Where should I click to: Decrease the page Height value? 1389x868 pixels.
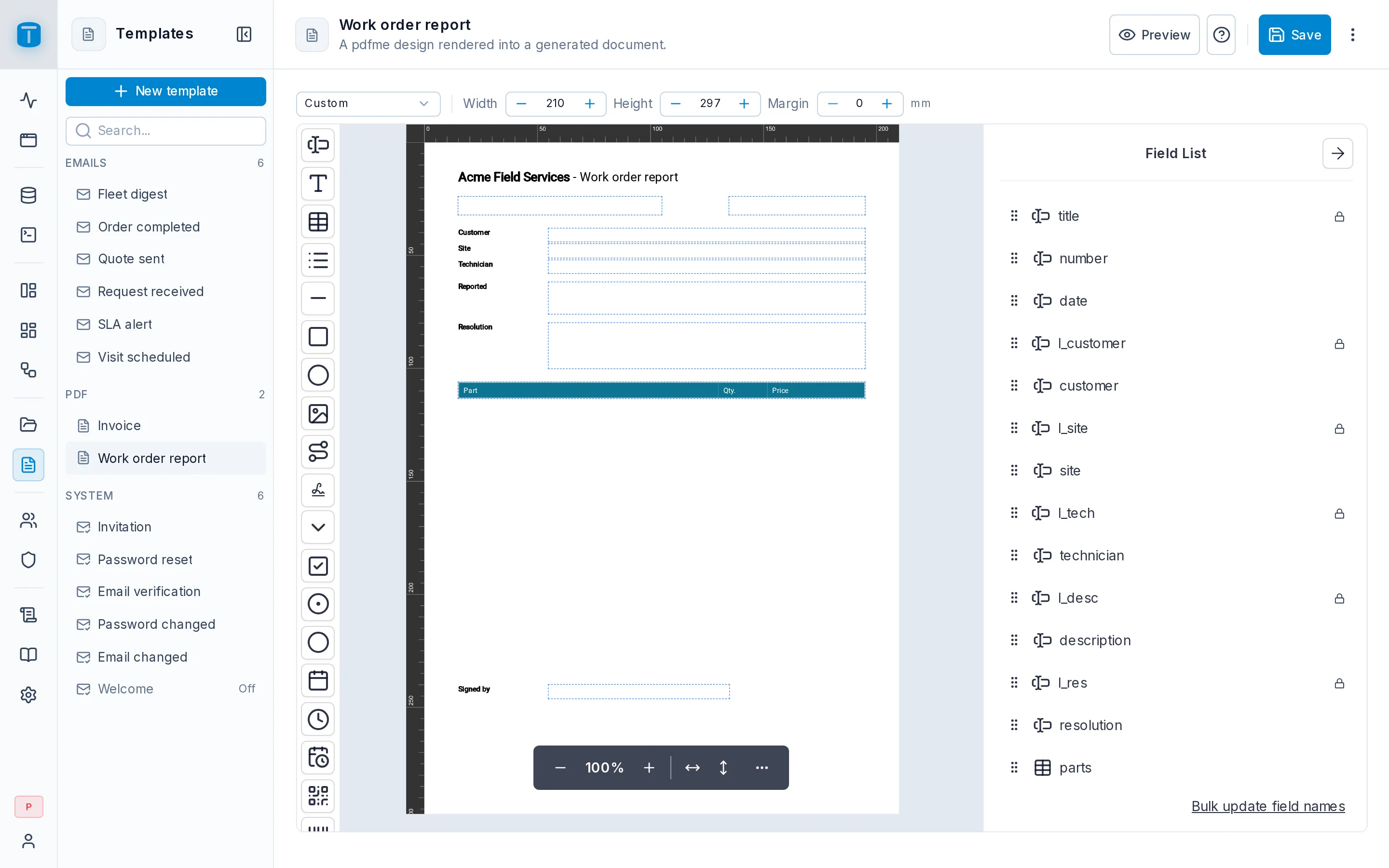pos(676,103)
